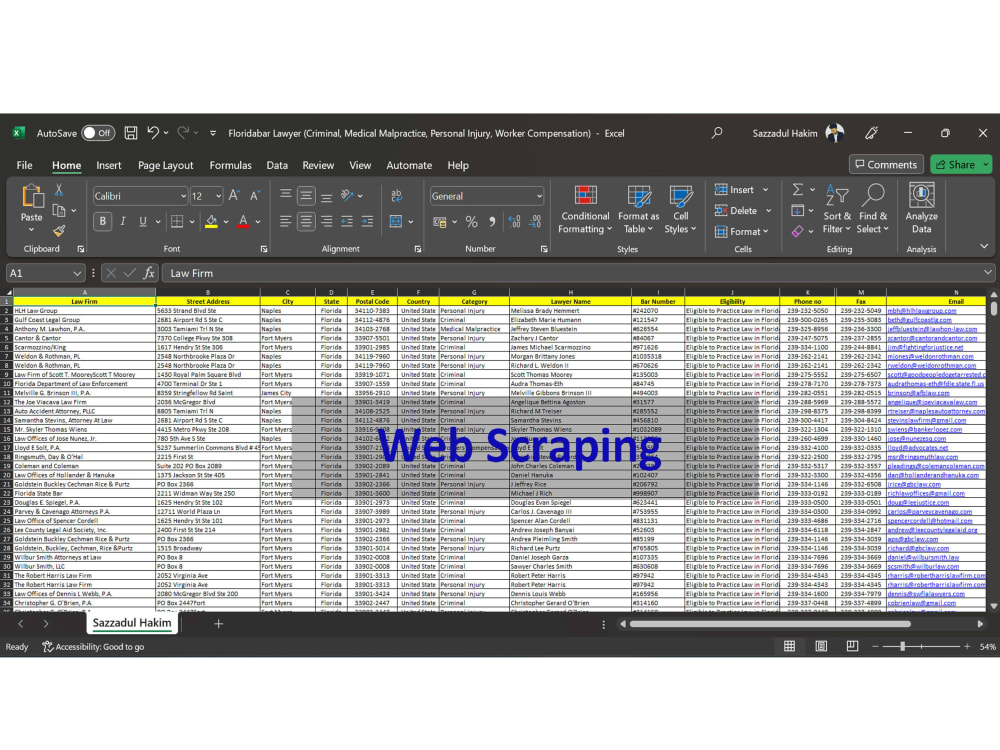Undo the last action
1000x750 pixels.
pos(153,133)
